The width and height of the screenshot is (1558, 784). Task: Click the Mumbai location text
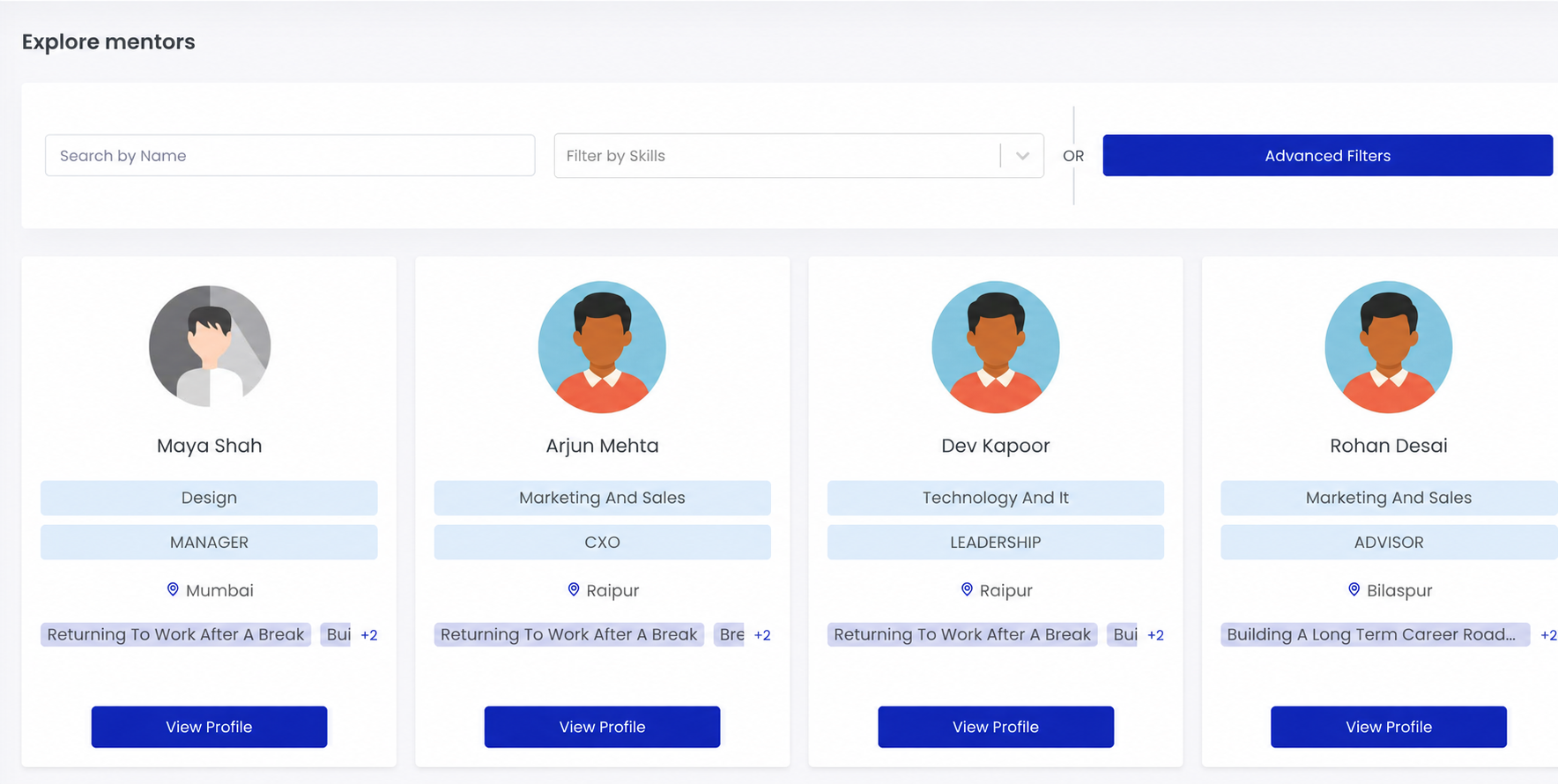[x=219, y=590]
